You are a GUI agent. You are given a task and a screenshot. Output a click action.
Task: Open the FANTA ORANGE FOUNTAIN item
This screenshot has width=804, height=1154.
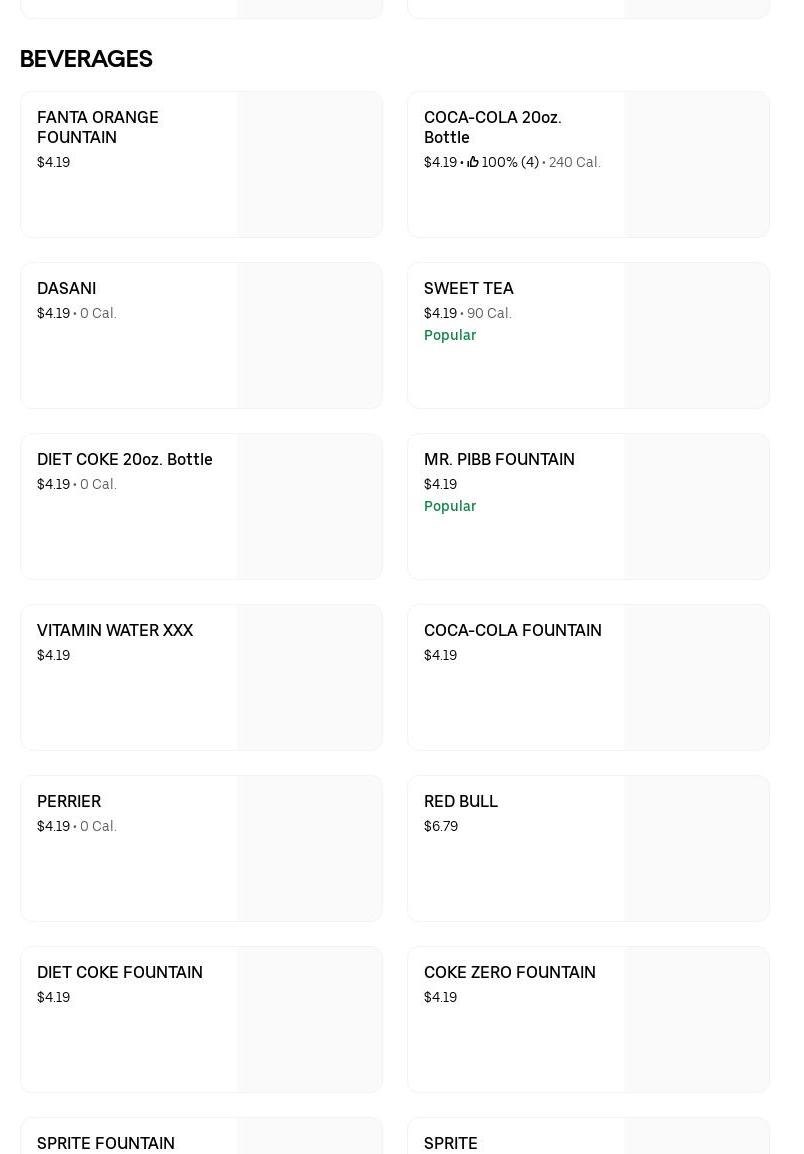point(97,127)
